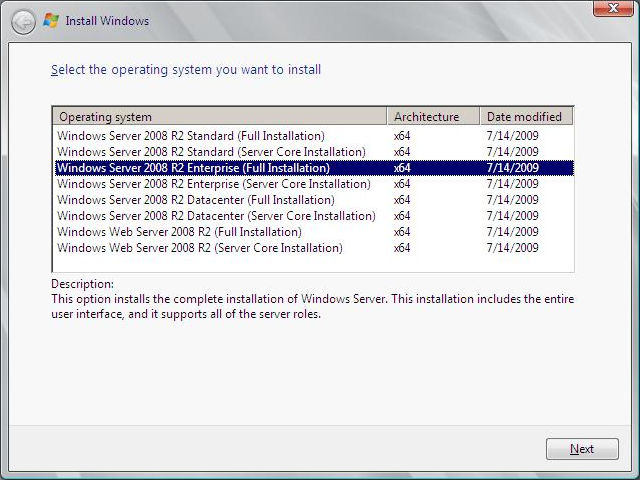The height and width of the screenshot is (480, 640).
Task: Select Windows Server 2008 R2 Enterprise (Full Installation)
Action: pos(193,168)
